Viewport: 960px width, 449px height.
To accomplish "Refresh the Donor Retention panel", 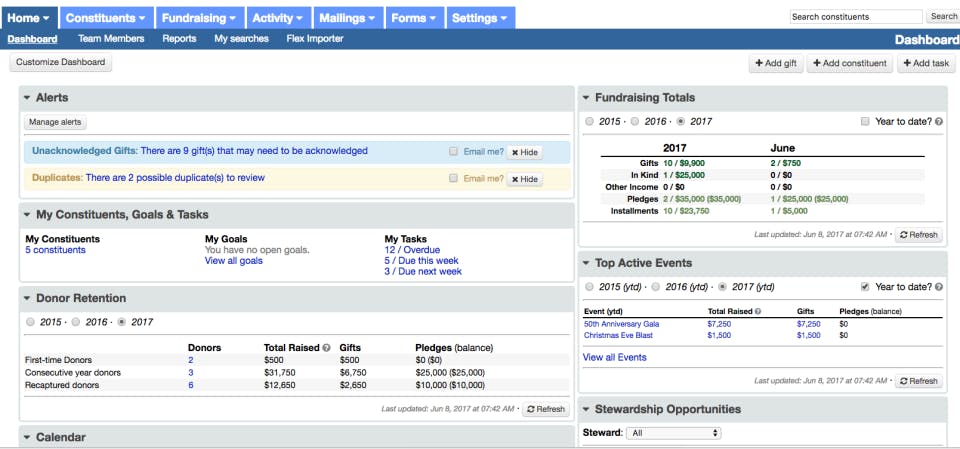I will pyautogui.click(x=546, y=409).
